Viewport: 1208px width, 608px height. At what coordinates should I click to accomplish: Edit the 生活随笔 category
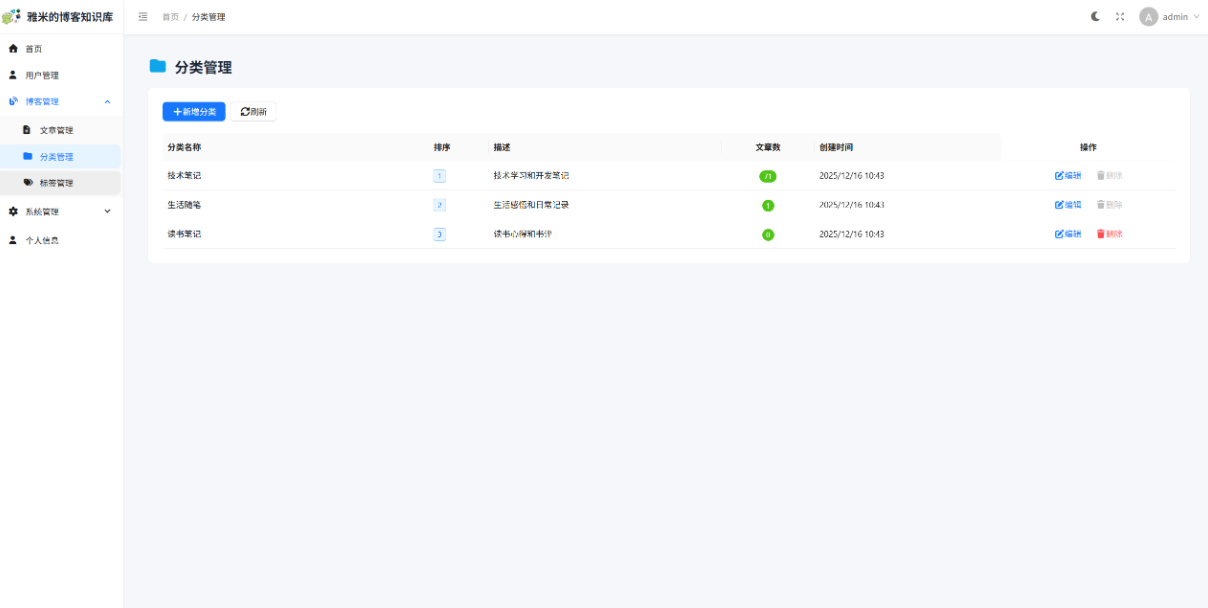point(1068,205)
